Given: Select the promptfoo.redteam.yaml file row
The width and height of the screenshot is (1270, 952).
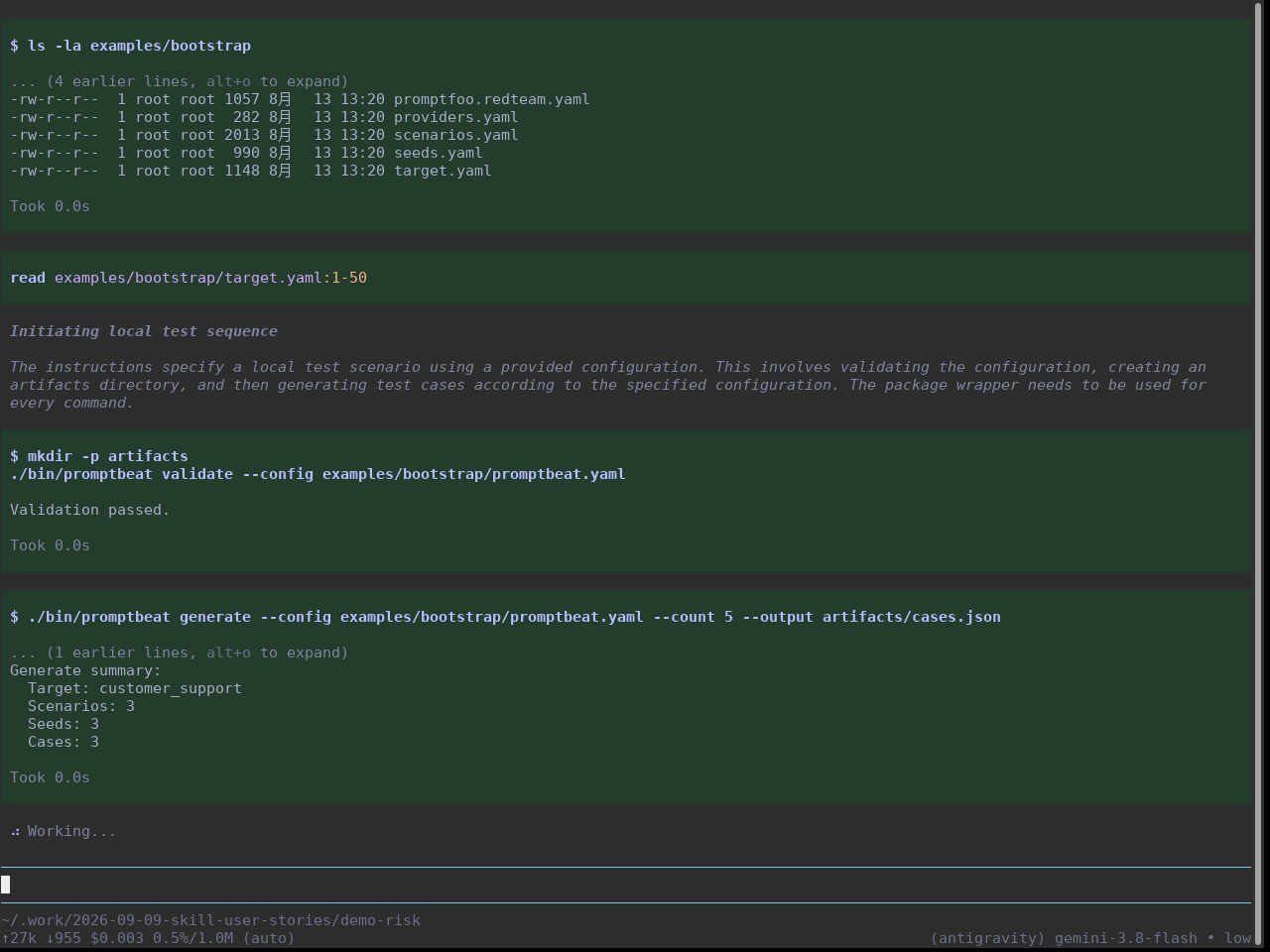Looking at the screenshot, I should [300, 99].
